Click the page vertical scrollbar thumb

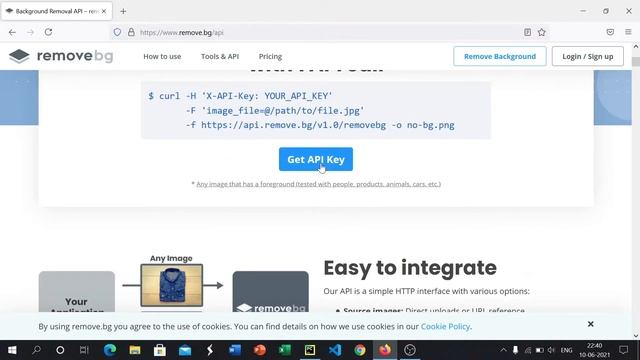(x=636, y=62)
